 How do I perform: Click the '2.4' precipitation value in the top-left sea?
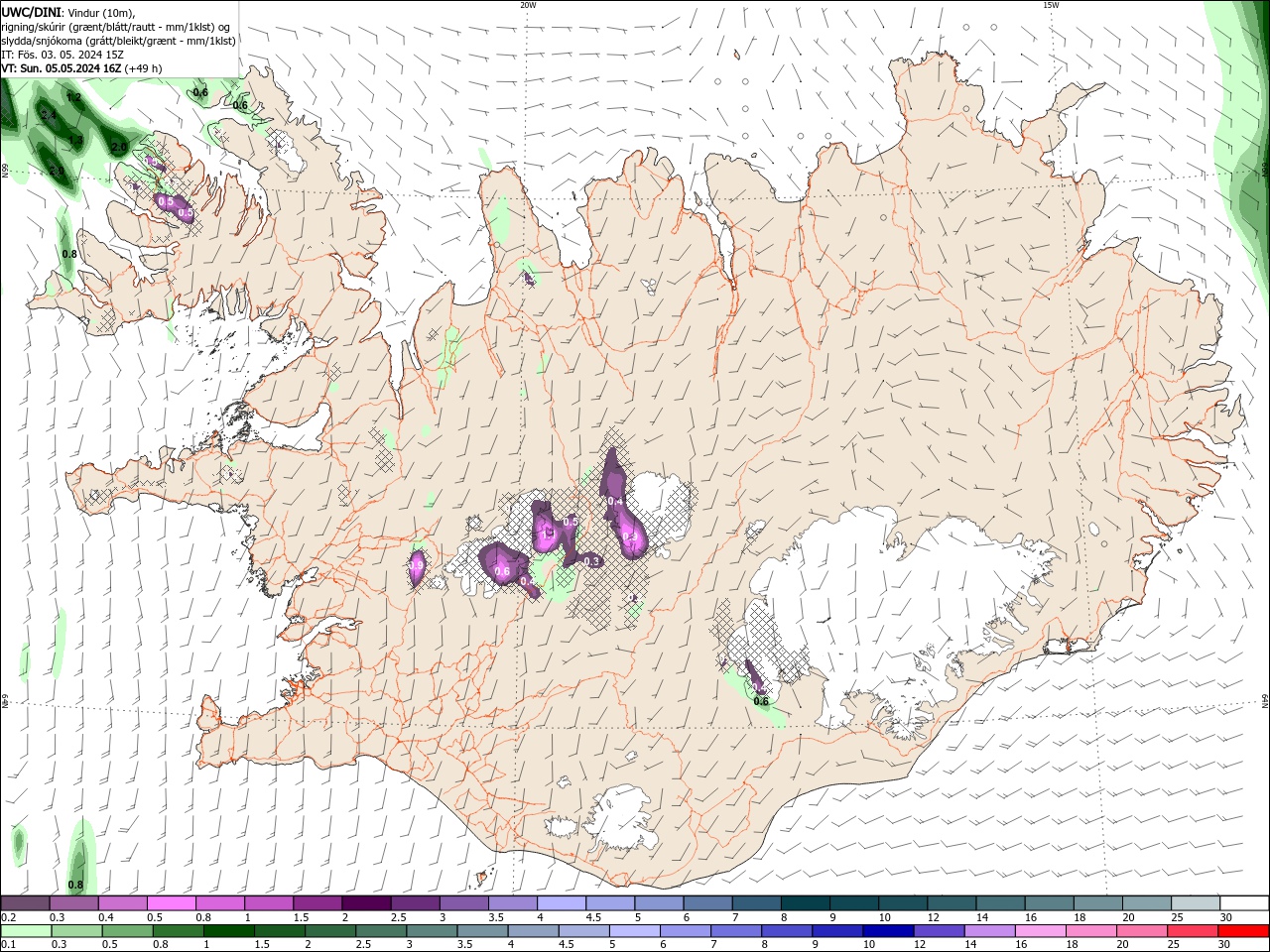(x=49, y=116)
